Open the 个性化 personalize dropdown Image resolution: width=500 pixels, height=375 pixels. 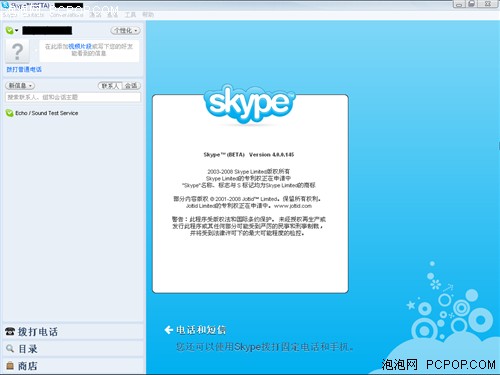click(x=125, y=31)
